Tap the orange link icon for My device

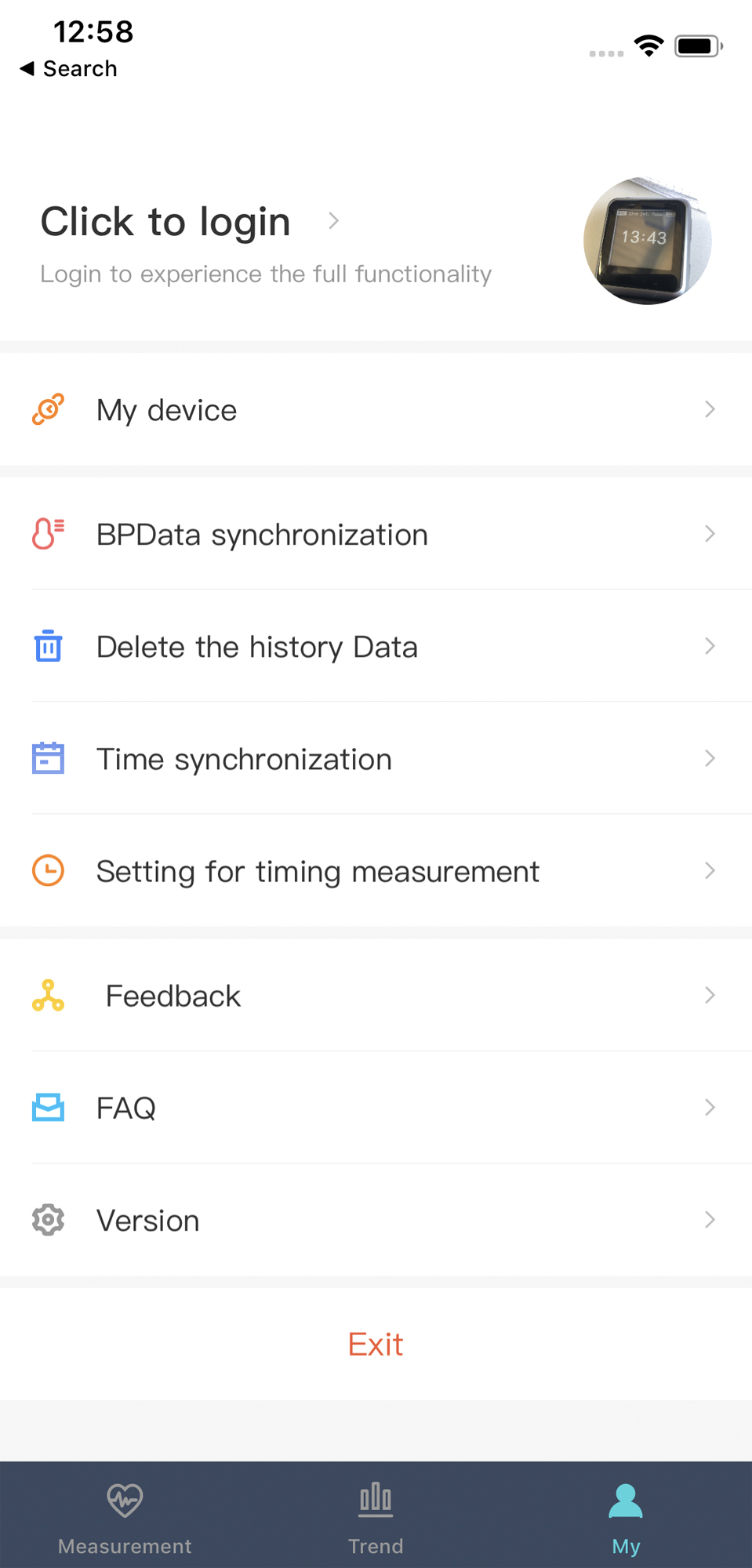pyautogui.click(x=48, y=409)
